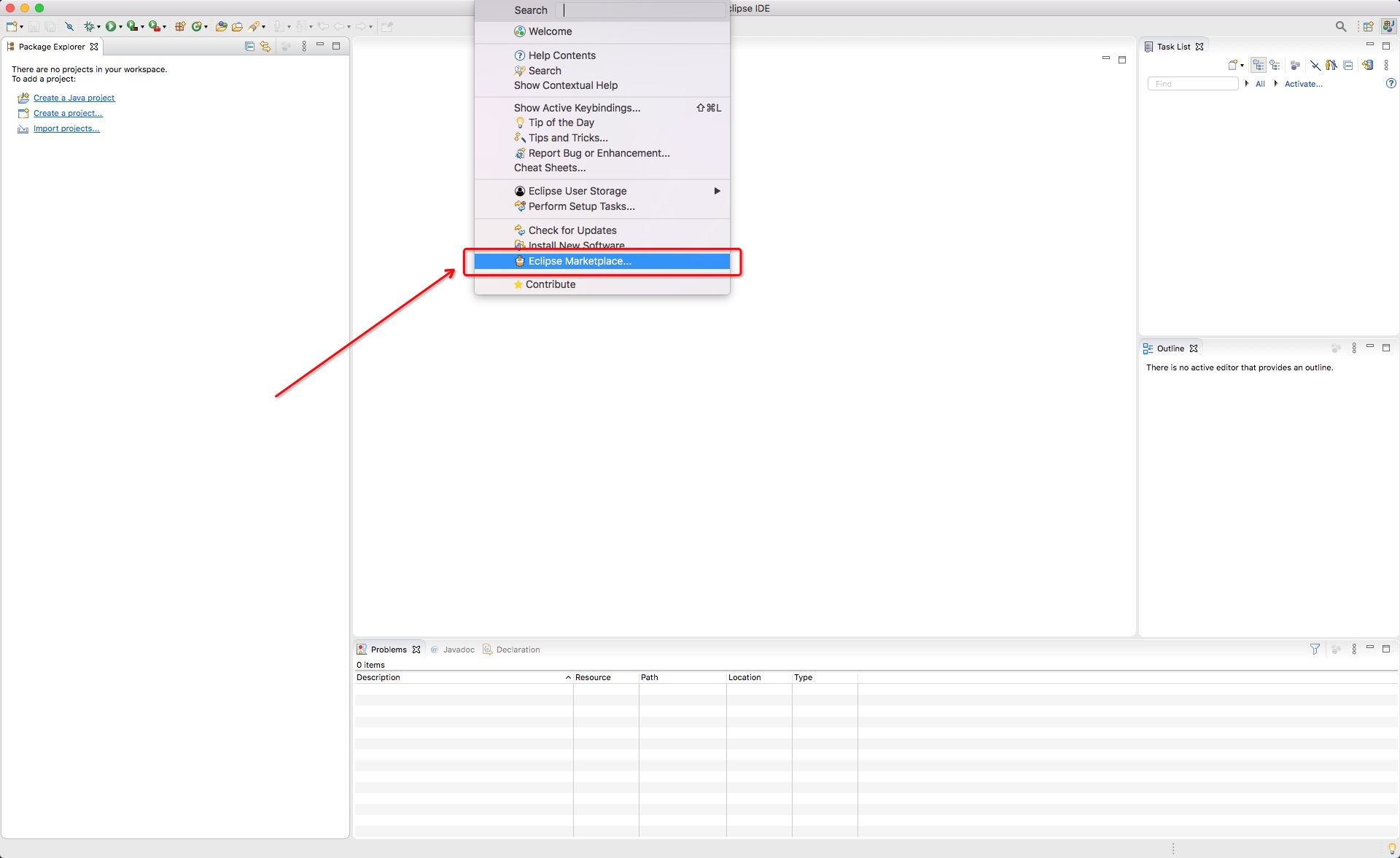This screenshot has height=858, width=1400.
Task: Toggle Show Only My Tasks icon
Action: pyautogui.click(x=1331, y=65)
